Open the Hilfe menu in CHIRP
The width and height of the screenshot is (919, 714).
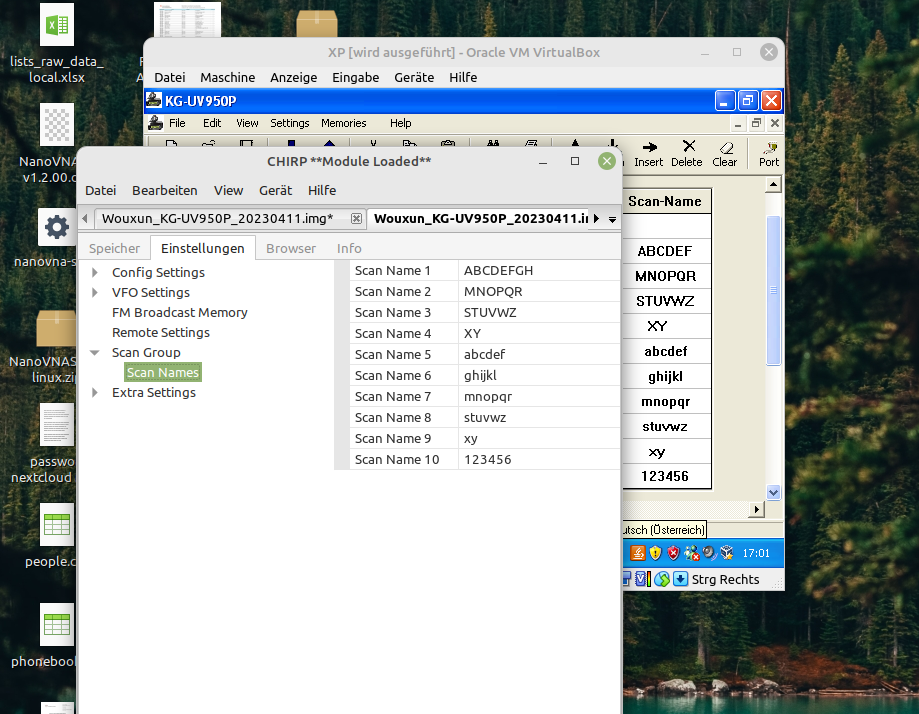pyautogui.click(x=322, y=191)
